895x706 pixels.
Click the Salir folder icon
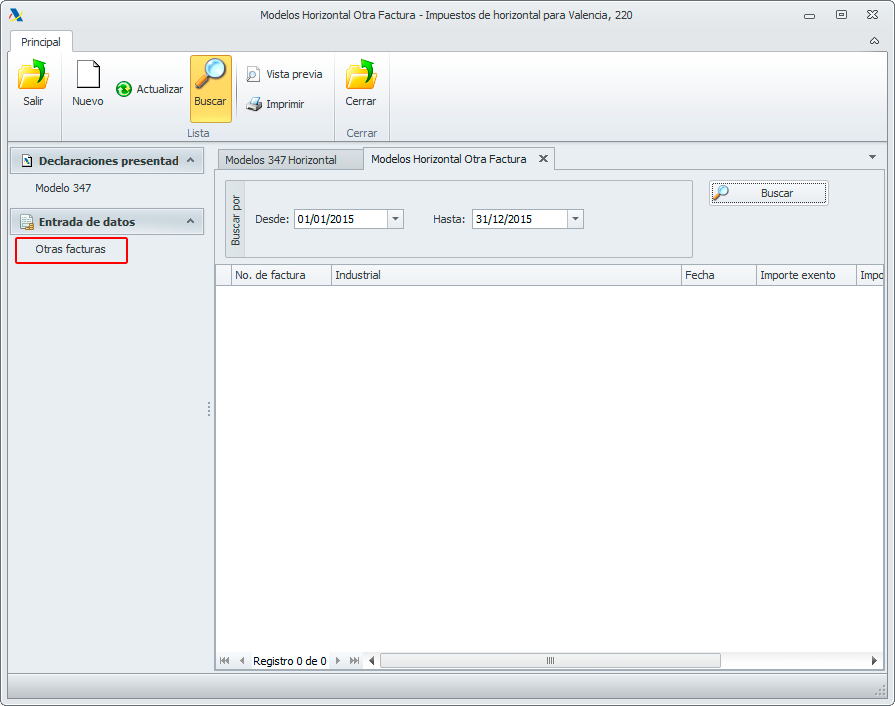point(33,75)
